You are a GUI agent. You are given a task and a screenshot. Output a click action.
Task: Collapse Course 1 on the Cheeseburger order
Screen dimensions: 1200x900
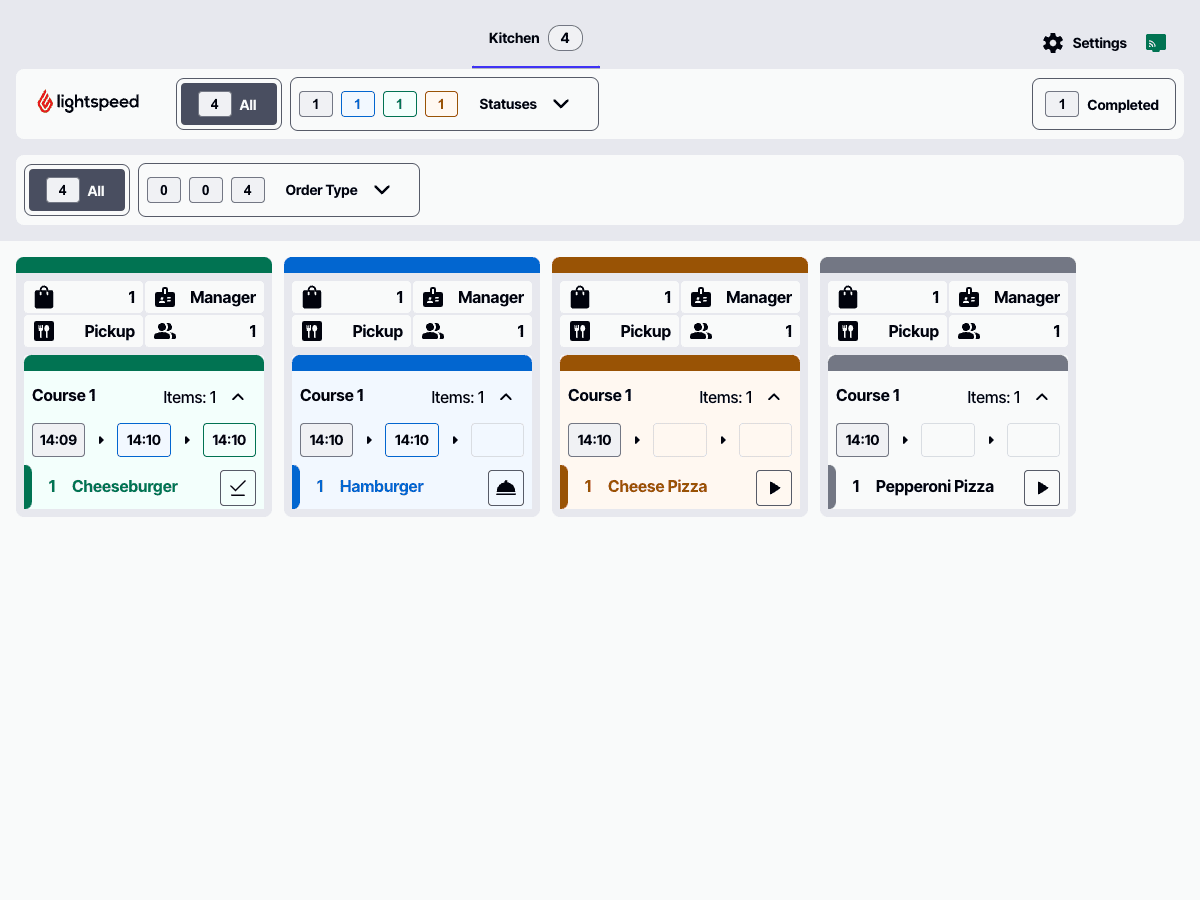coord(238,397)
